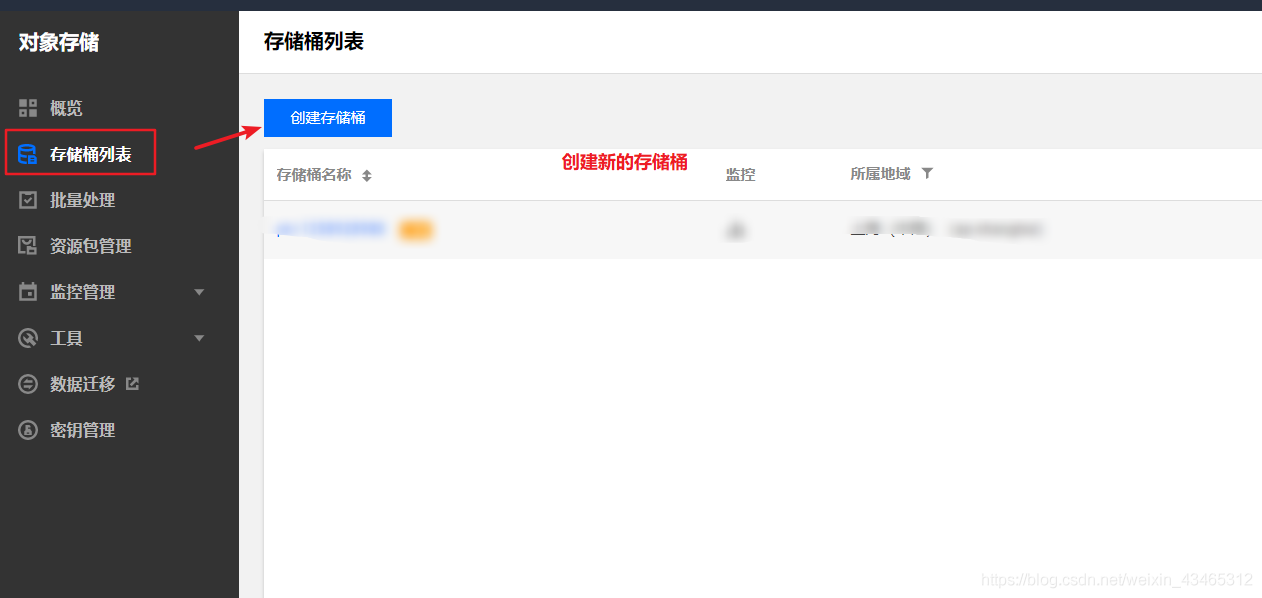
Task: Open the 所属地域 region filter
Action: click(927, 173)
